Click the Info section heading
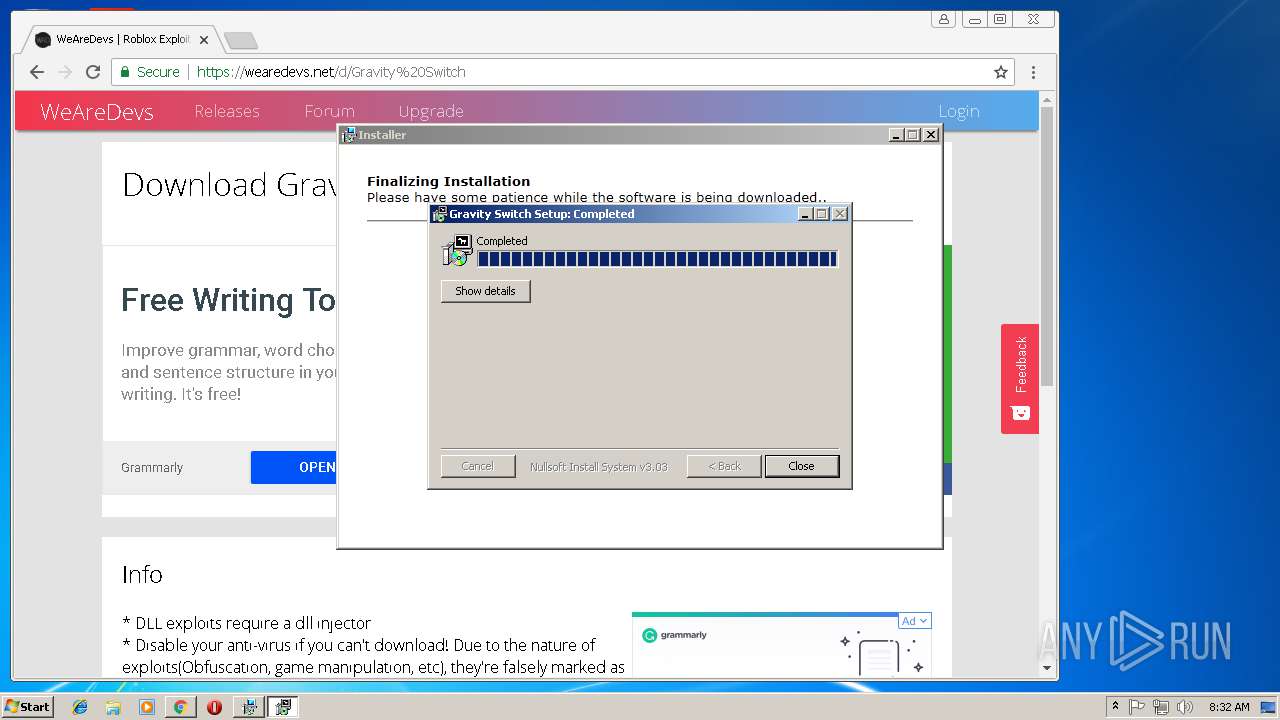 coord(142,574)
